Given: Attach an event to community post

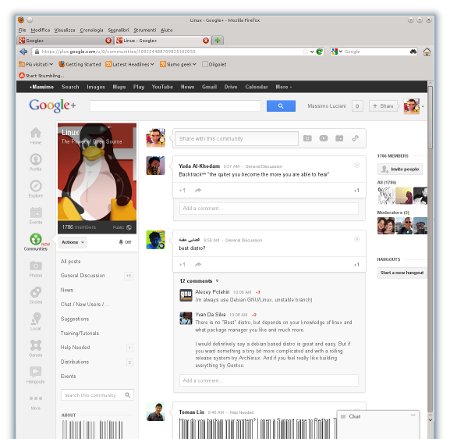Looking at the screenshot, I should click(x=339, y=138).
